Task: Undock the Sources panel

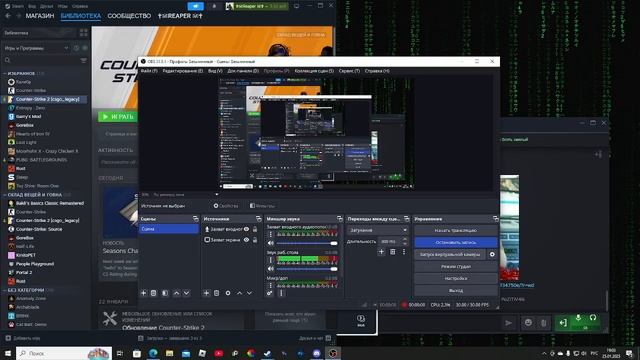Action: click(x=258, y=219)
